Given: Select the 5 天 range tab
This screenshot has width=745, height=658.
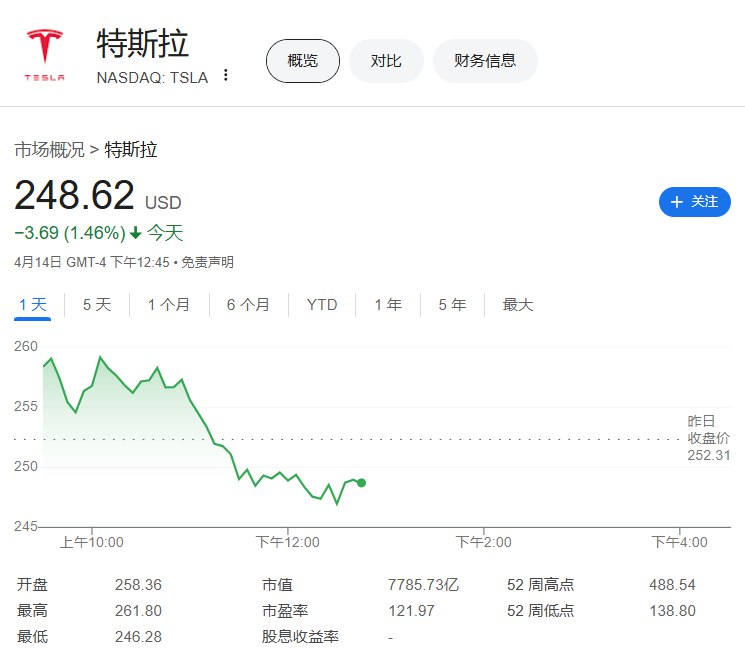Looking at the screenshot, I should [x=97, y=305].
